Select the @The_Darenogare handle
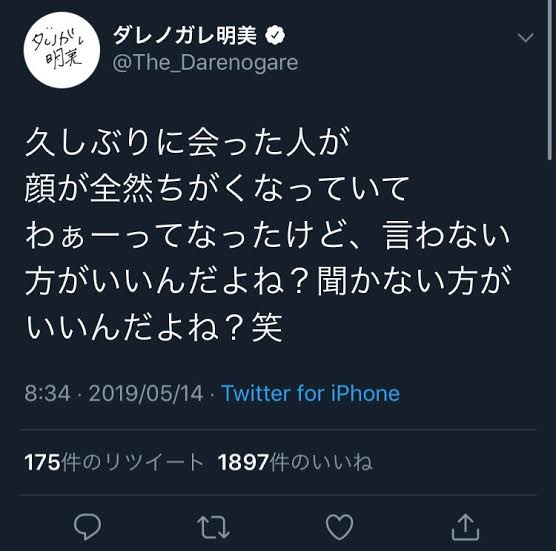This screenshot has height=551, width=556. click(205, 63)
